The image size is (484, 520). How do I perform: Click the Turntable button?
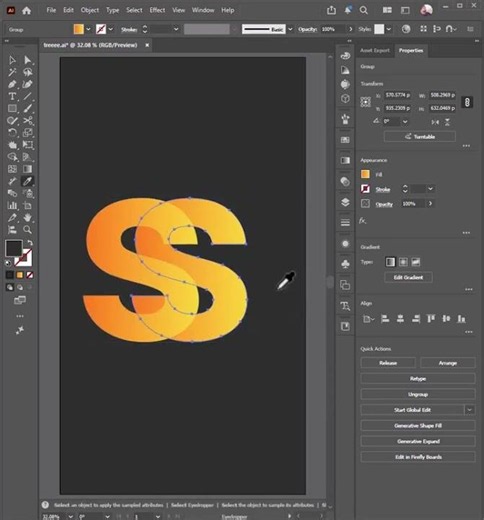tap(419, 137)
